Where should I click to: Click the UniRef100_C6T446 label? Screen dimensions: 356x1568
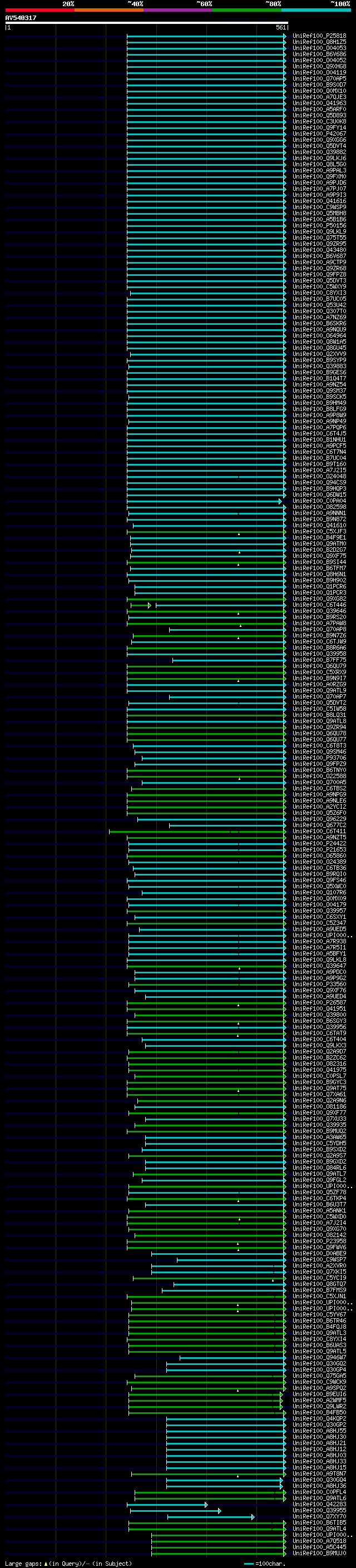(319, 605)
